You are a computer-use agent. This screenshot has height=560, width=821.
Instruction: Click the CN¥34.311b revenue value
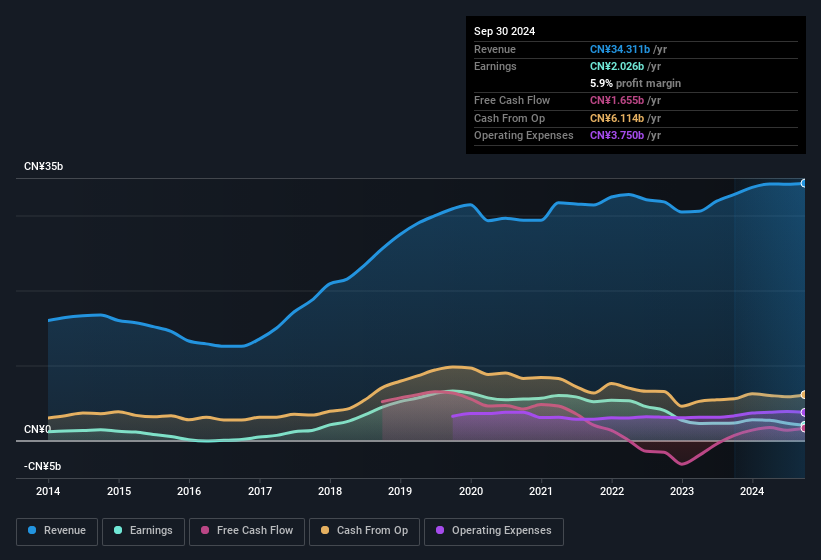click(620, 49)
